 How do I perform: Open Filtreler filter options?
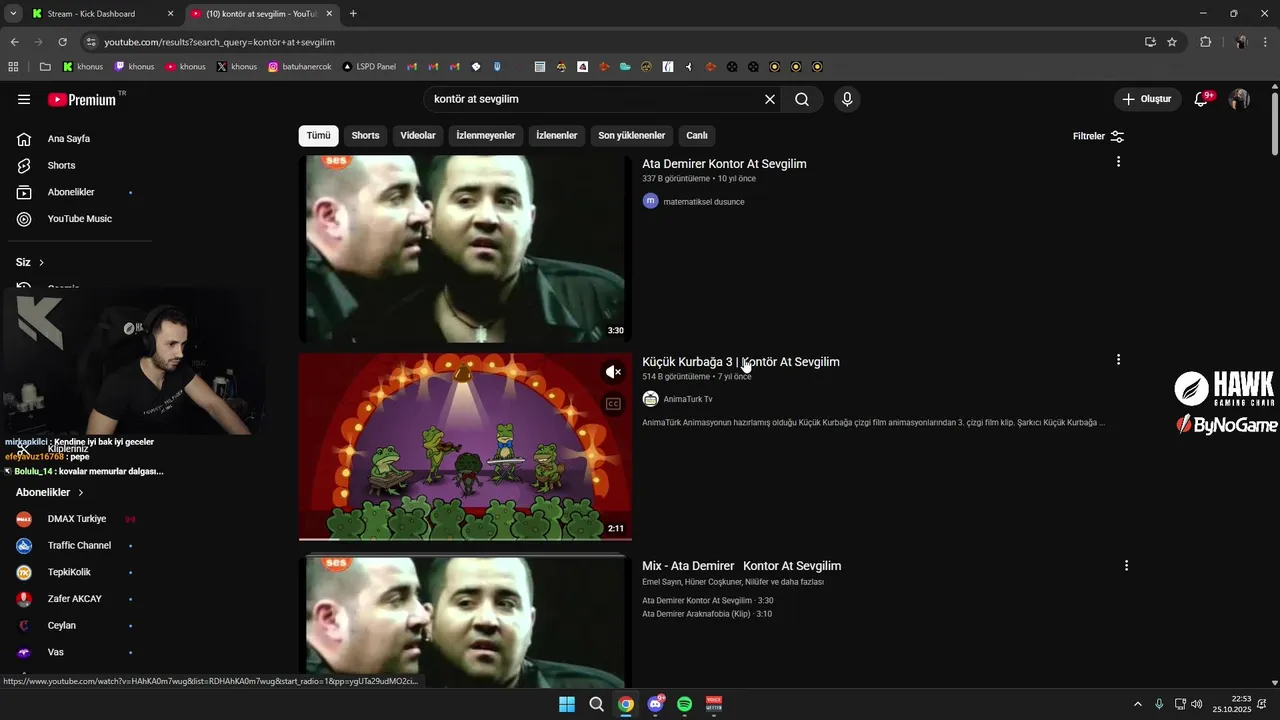click(1098, 136)
